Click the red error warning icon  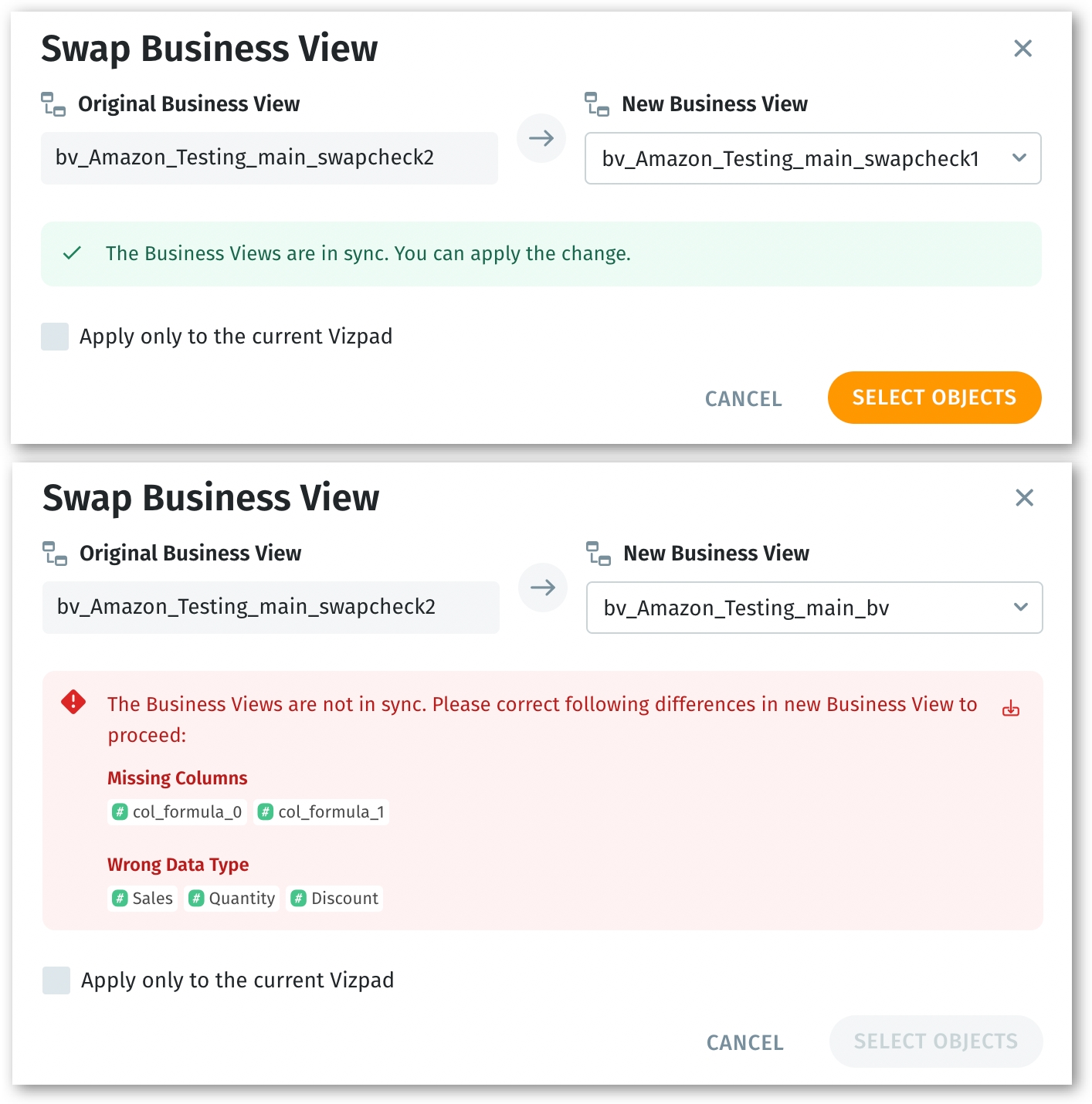[x=73, y=702]
